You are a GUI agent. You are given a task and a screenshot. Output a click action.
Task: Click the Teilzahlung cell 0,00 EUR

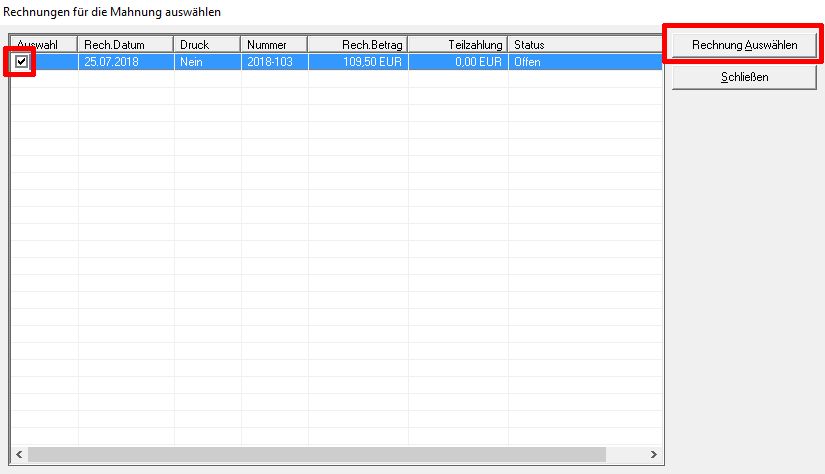coord(458,62)
